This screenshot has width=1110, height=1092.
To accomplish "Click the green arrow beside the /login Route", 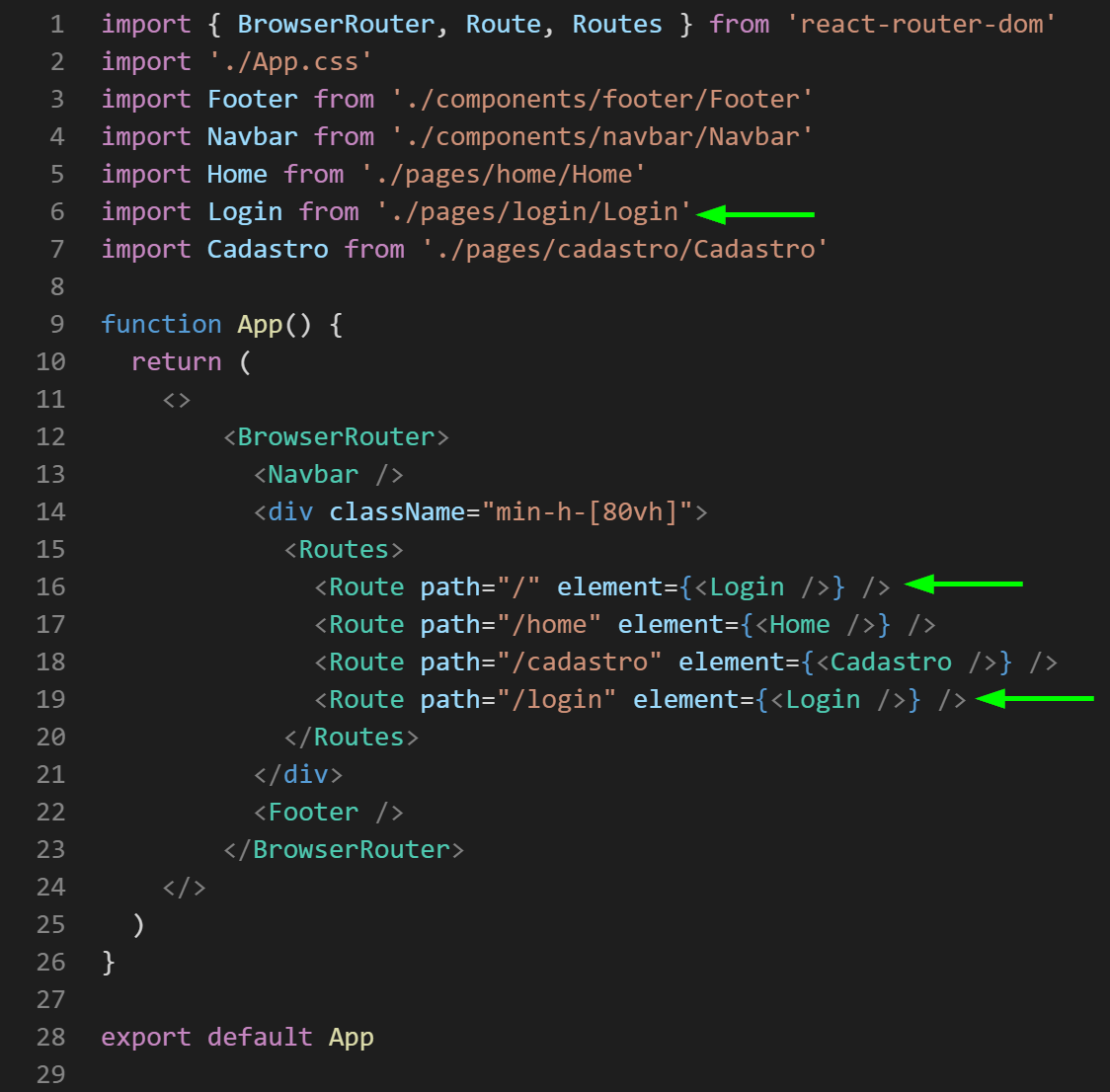I will (1037, 699).
